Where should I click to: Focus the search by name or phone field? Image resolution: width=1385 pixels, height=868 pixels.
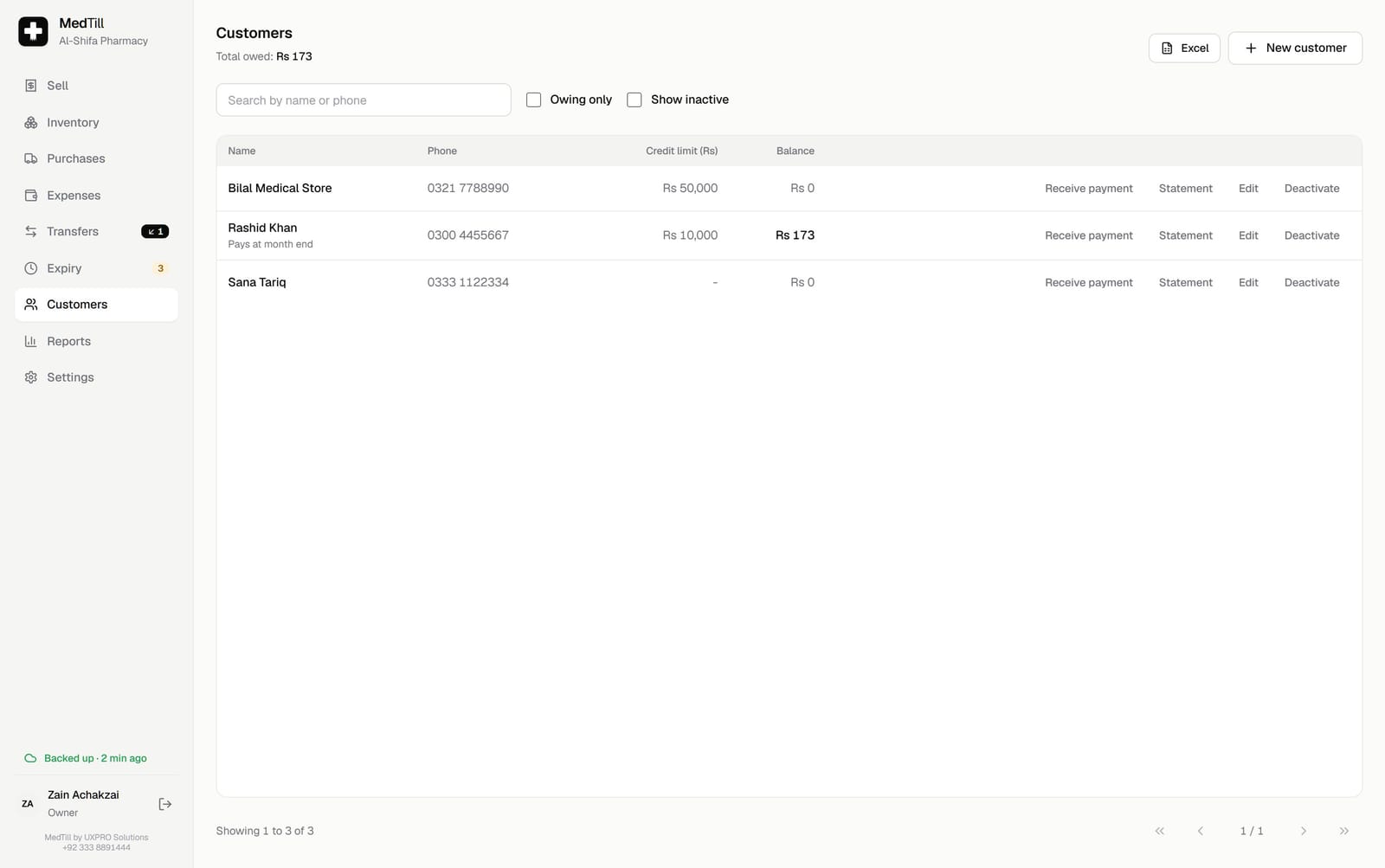click(x=364, y=100)
